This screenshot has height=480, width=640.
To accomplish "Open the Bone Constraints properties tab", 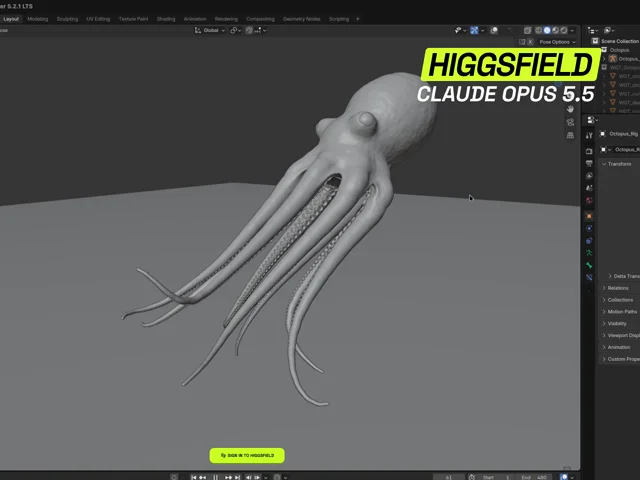I will pos(589,277).
